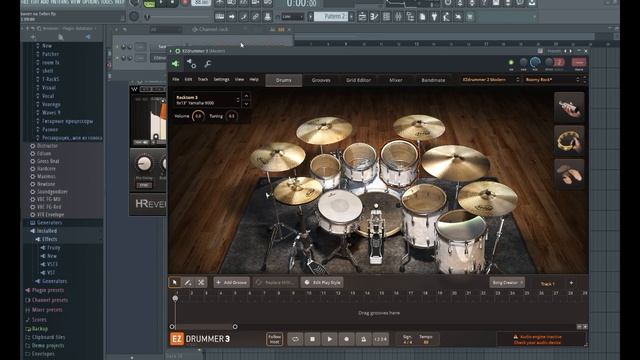640x360 pixels.
Task: Adjust the Racktom Volume knob
Action: [x=198, y=116]
